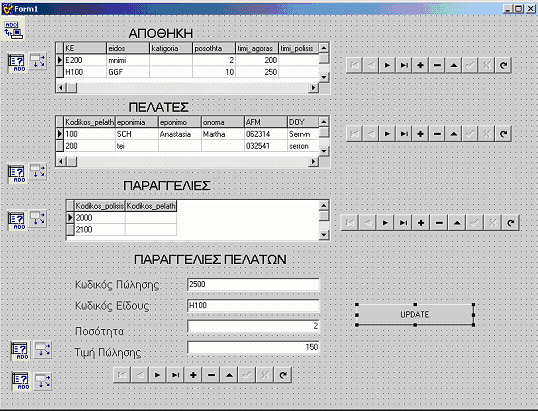Click the down arrow of the ΠΑΡΑΓΓΕΛΙΕΣ grid scrollbar
This screenshot has width=538, height=411.
[324, 235]
